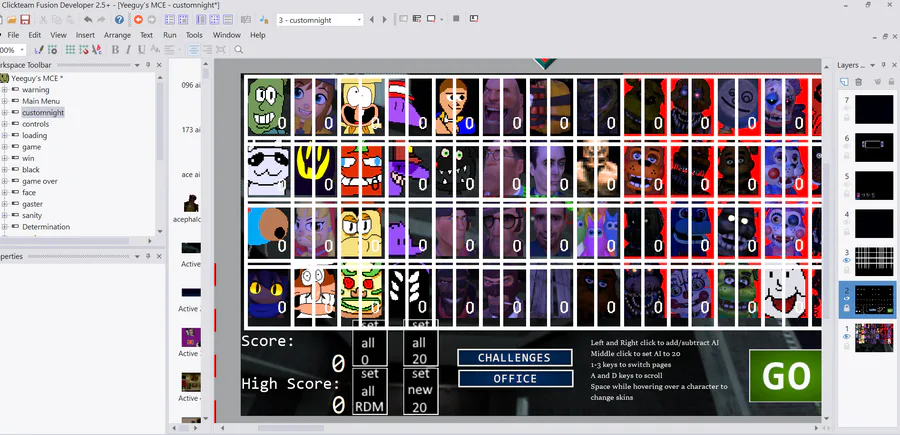Create a new layer in Layers panel
Screen dimensions: 900x435
844,82
